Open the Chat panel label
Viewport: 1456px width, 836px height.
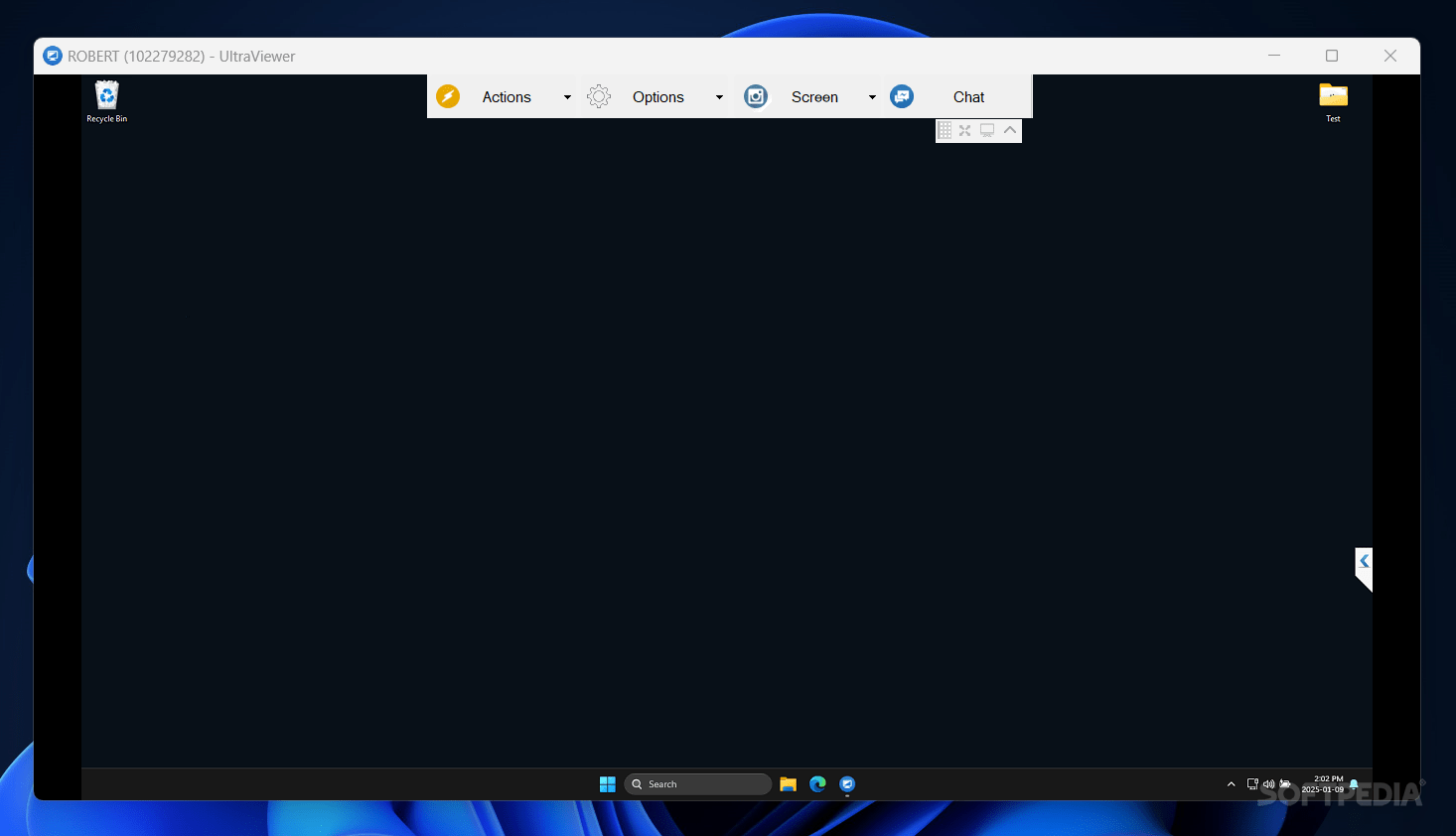(x=968, y=97)
